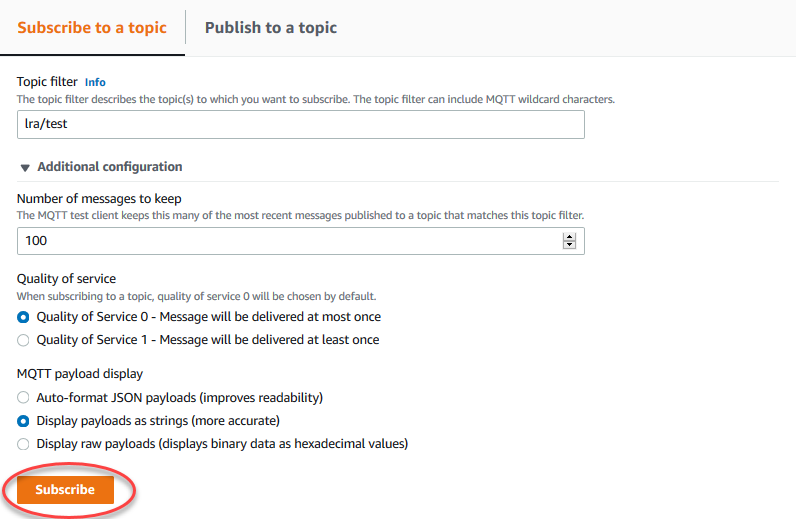Click the topic filter description text
The image size is (796, 519).
(315, 100)
